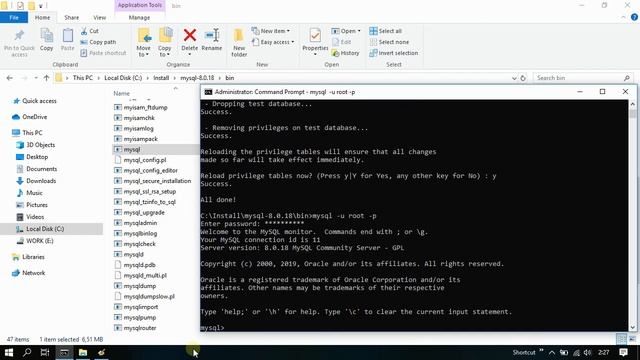Screen dimensions: 640x360
Task: Click Invert selection
Action: [394, 53]
